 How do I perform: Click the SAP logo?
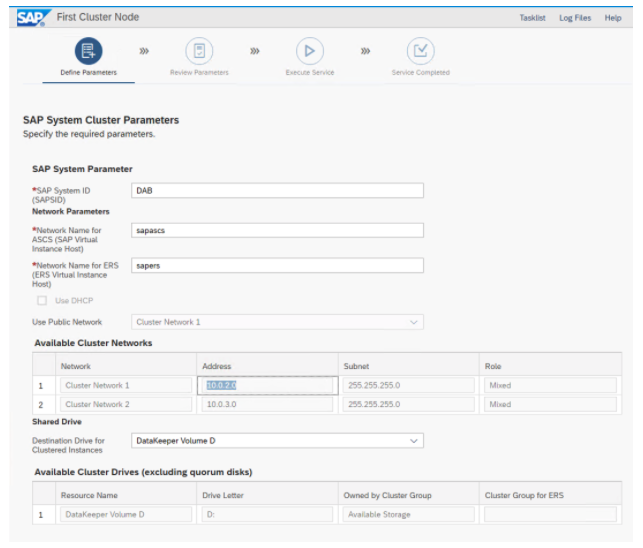(x=34, y=18)
